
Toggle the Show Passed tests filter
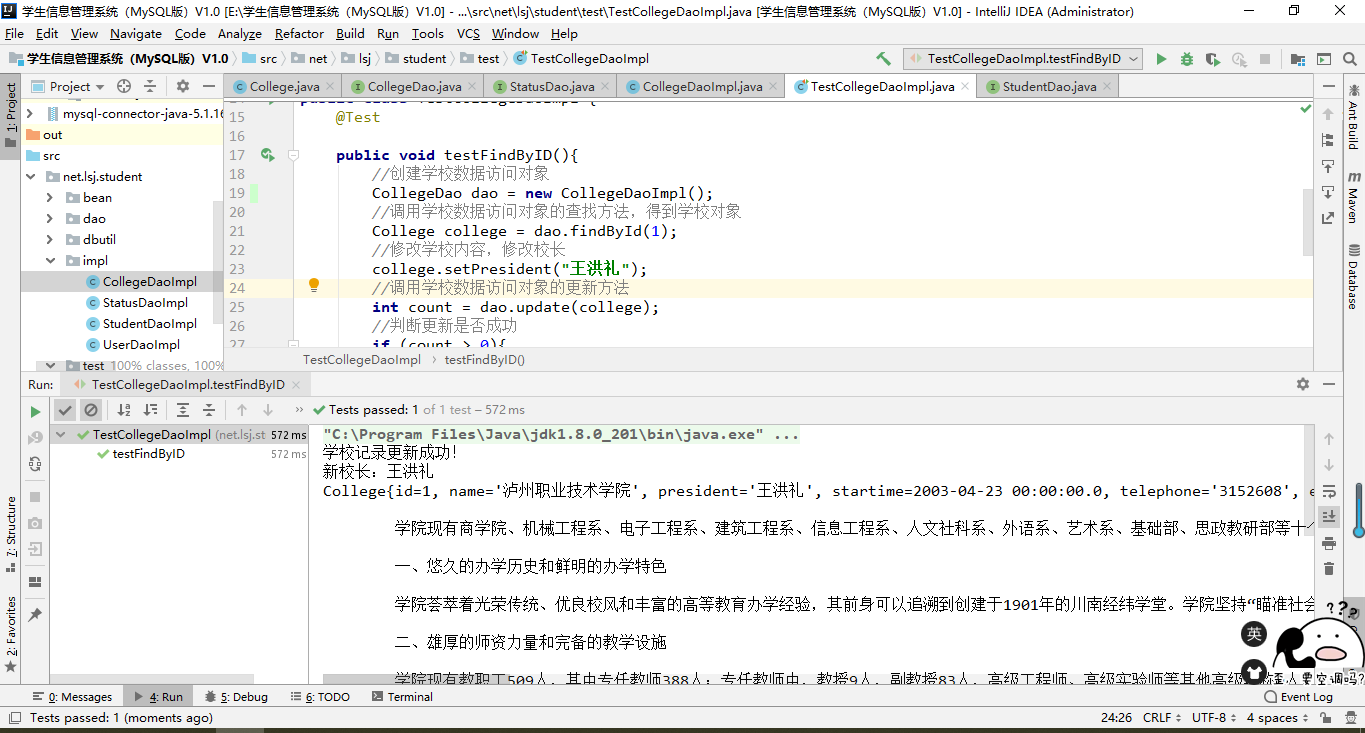(66, 409)
